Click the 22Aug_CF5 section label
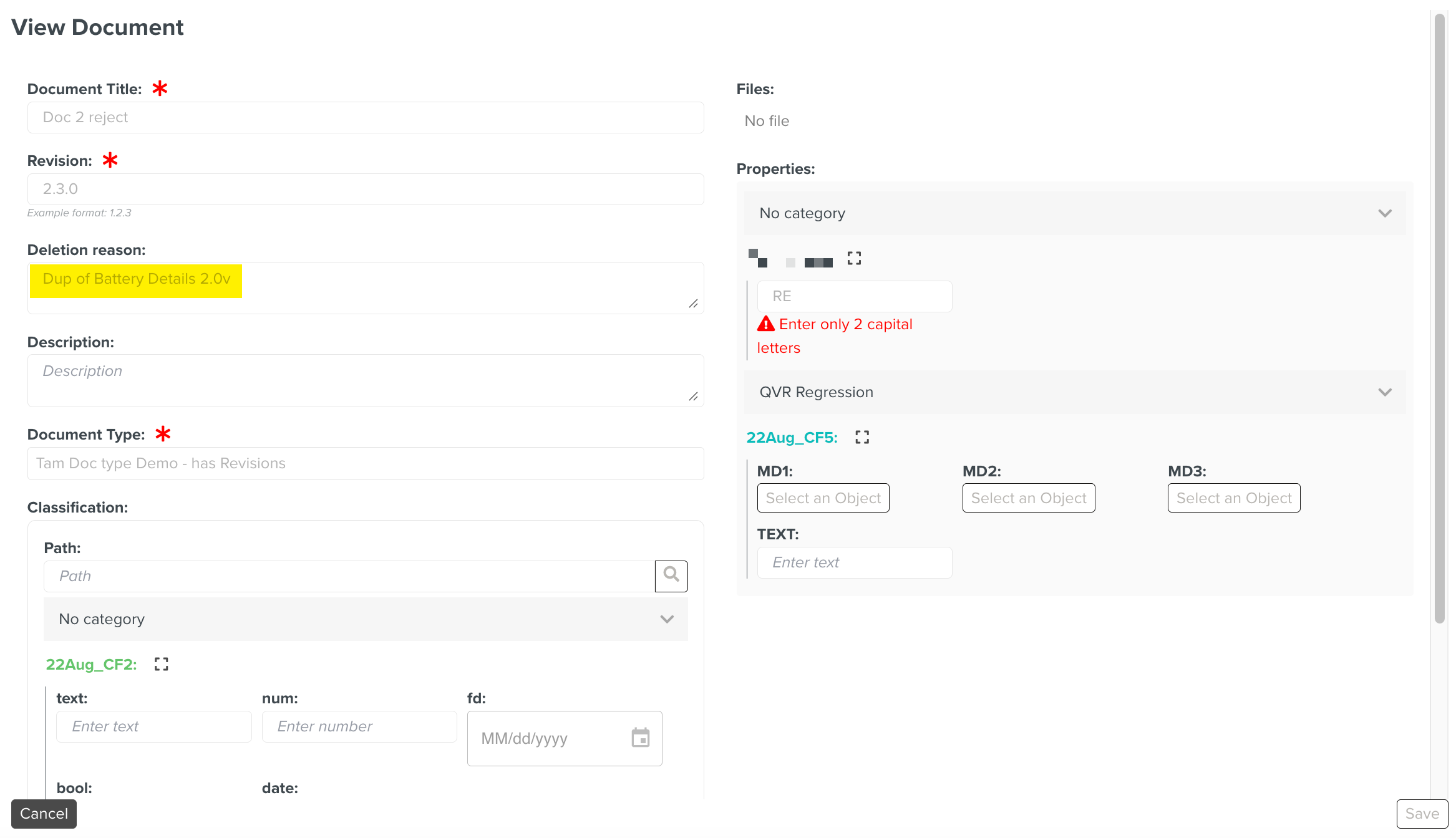Screen dimensions: 1456x838 coord(792,438)
